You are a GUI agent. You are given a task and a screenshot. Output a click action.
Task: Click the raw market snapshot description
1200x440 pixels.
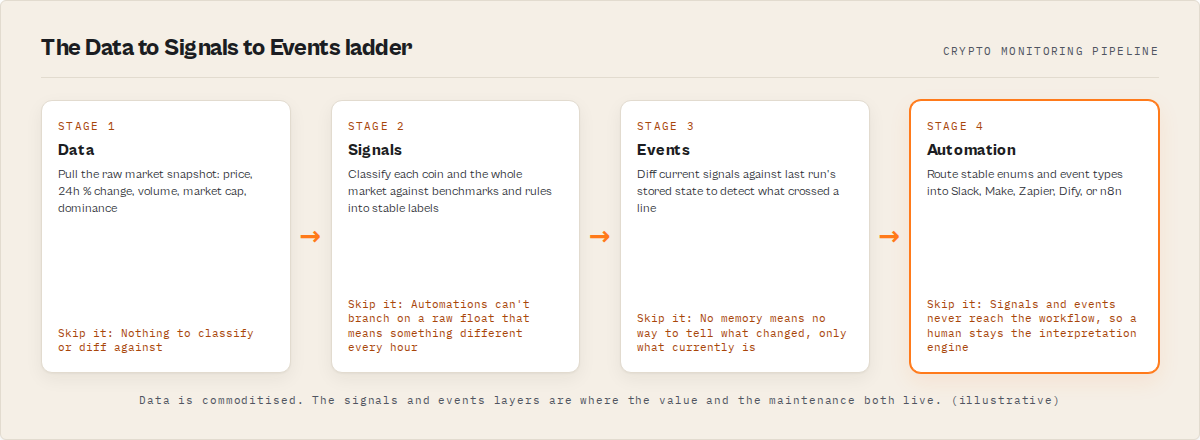pyautogui.click(x=160, y=191)
